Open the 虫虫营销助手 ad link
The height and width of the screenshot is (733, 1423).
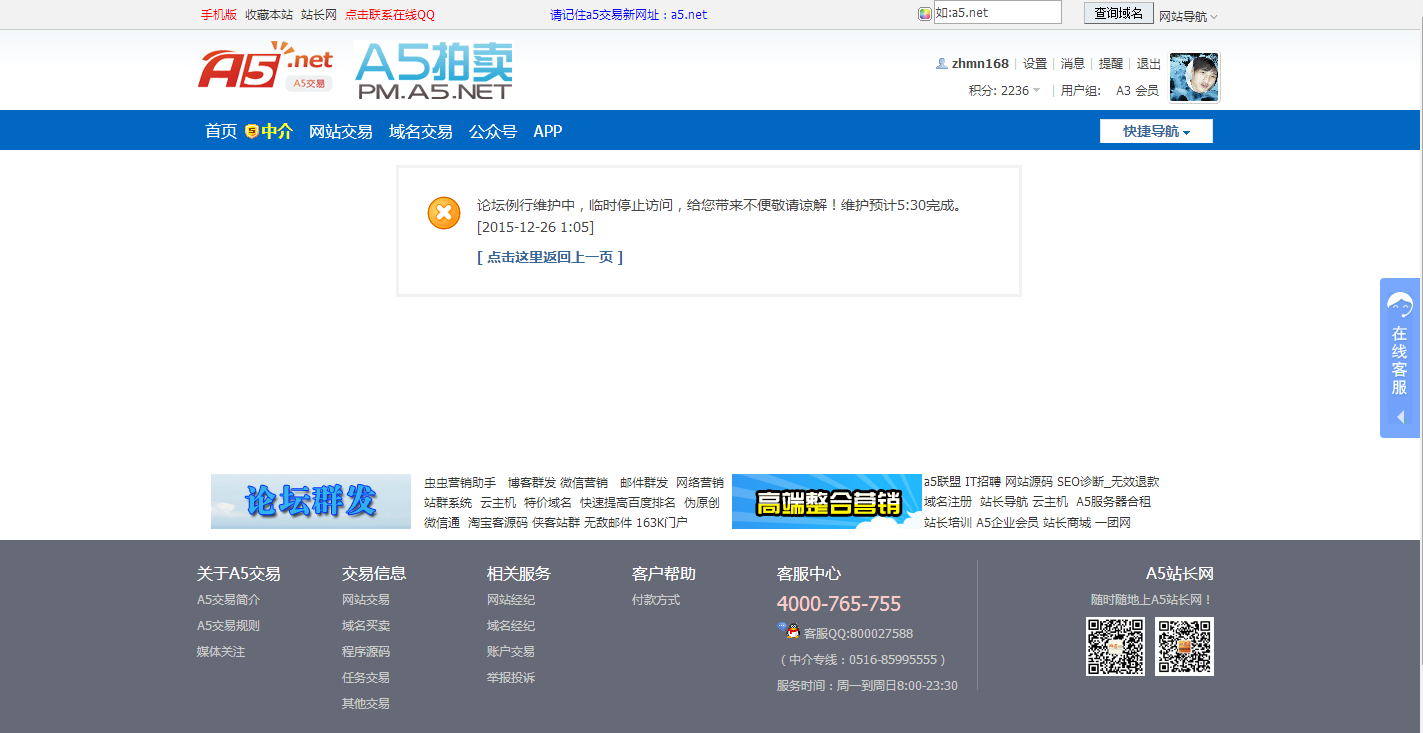click(460, 482)
